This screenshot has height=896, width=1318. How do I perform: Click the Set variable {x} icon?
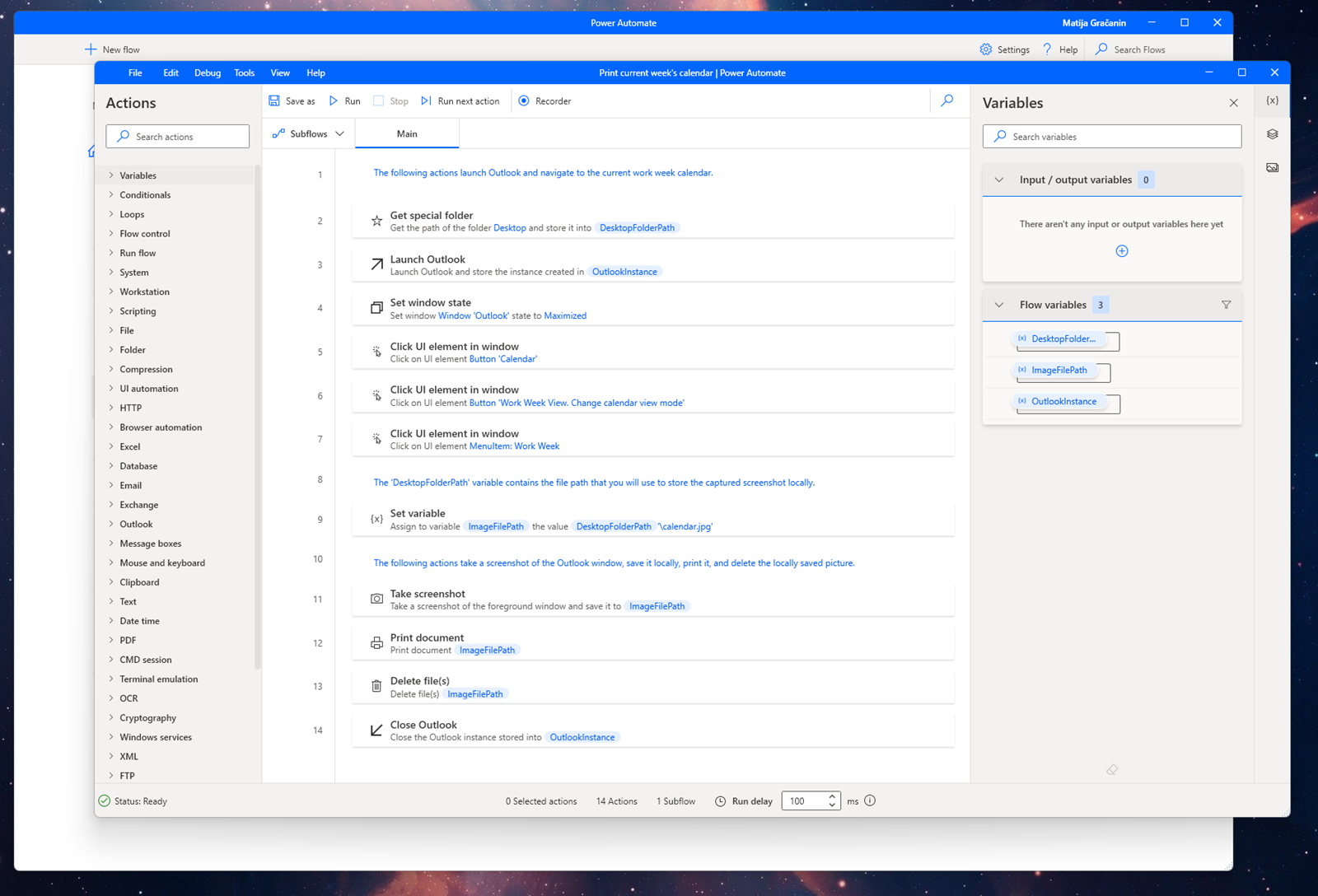[x=376, y=519]
